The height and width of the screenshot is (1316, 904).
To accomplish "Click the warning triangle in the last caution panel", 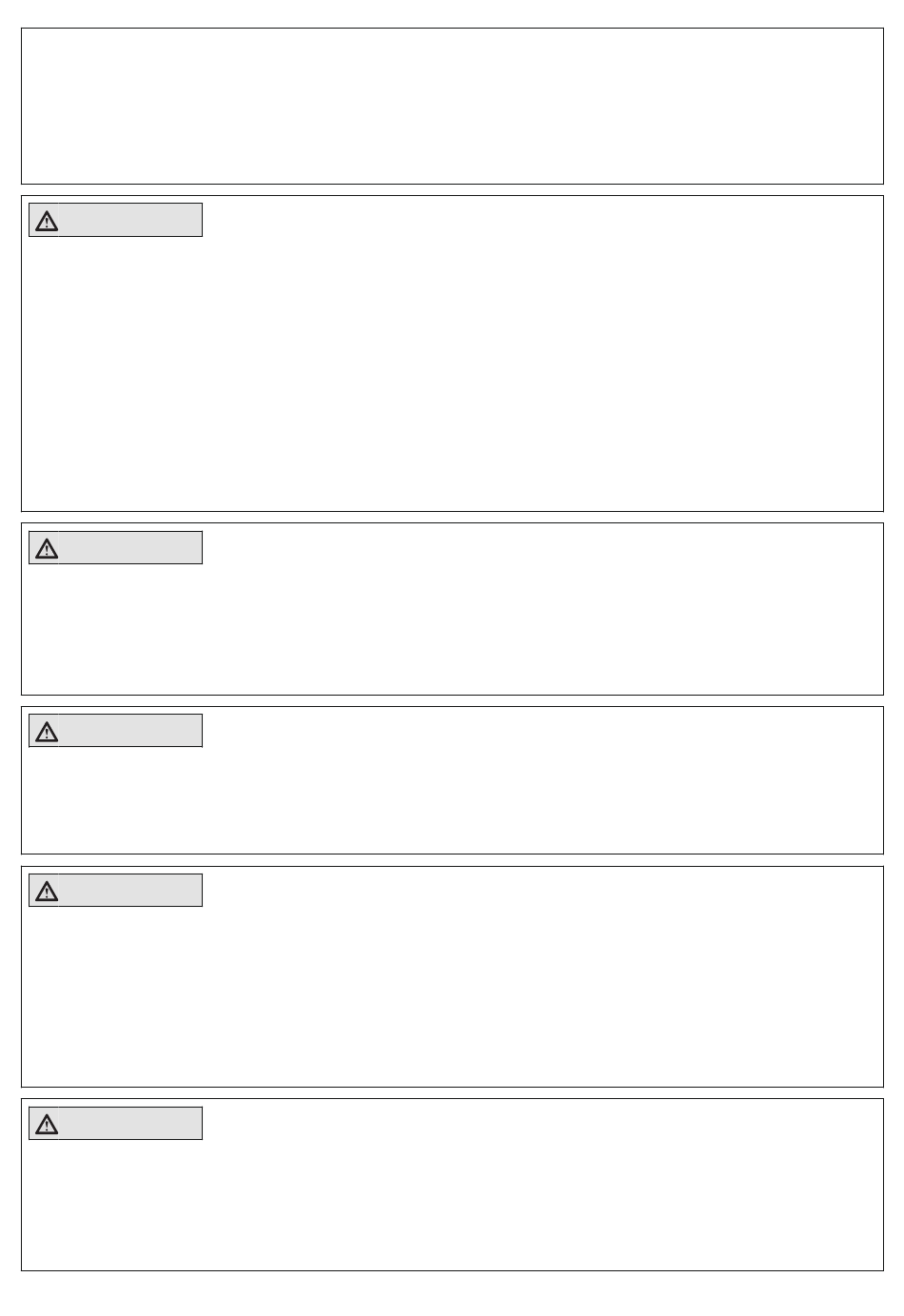I will pyautogui.click(x=47, y=1124).
